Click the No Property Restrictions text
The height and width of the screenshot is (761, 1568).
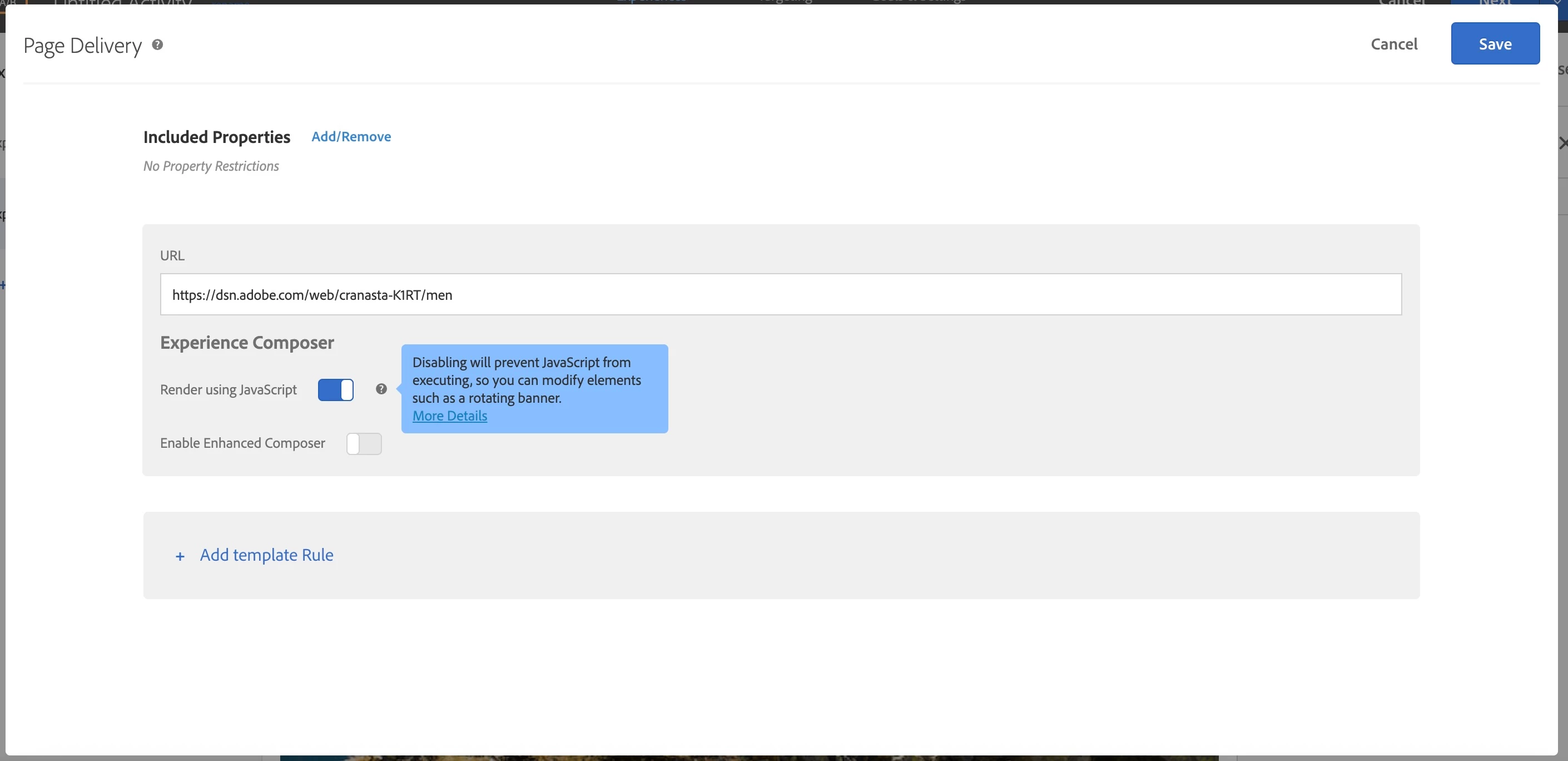(211, 166)
